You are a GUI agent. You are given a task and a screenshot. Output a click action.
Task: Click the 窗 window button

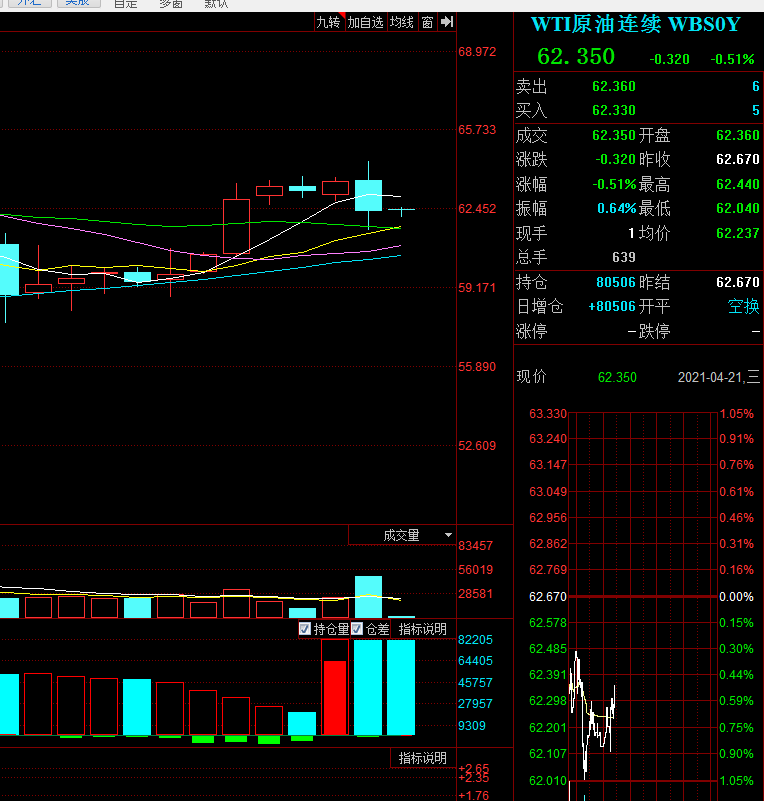(x=427, y=22)
